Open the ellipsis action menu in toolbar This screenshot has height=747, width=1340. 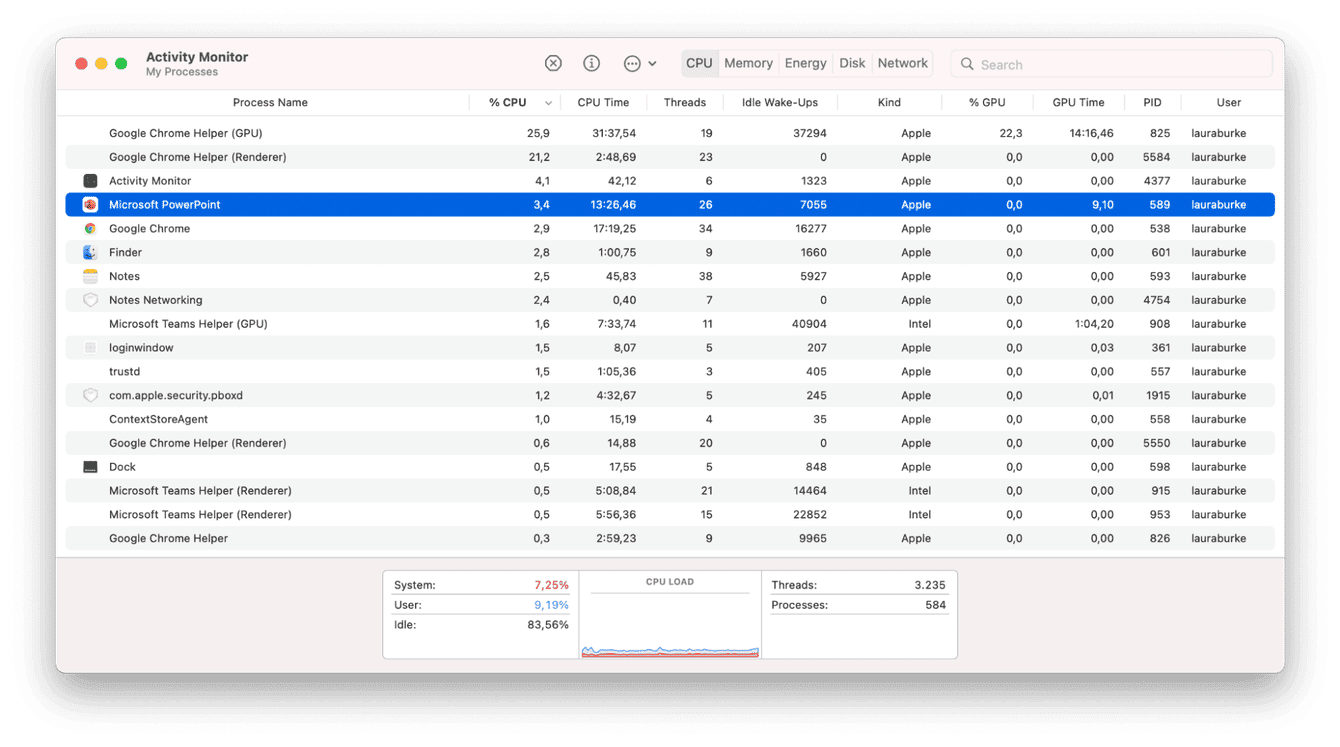click(639, 63)
